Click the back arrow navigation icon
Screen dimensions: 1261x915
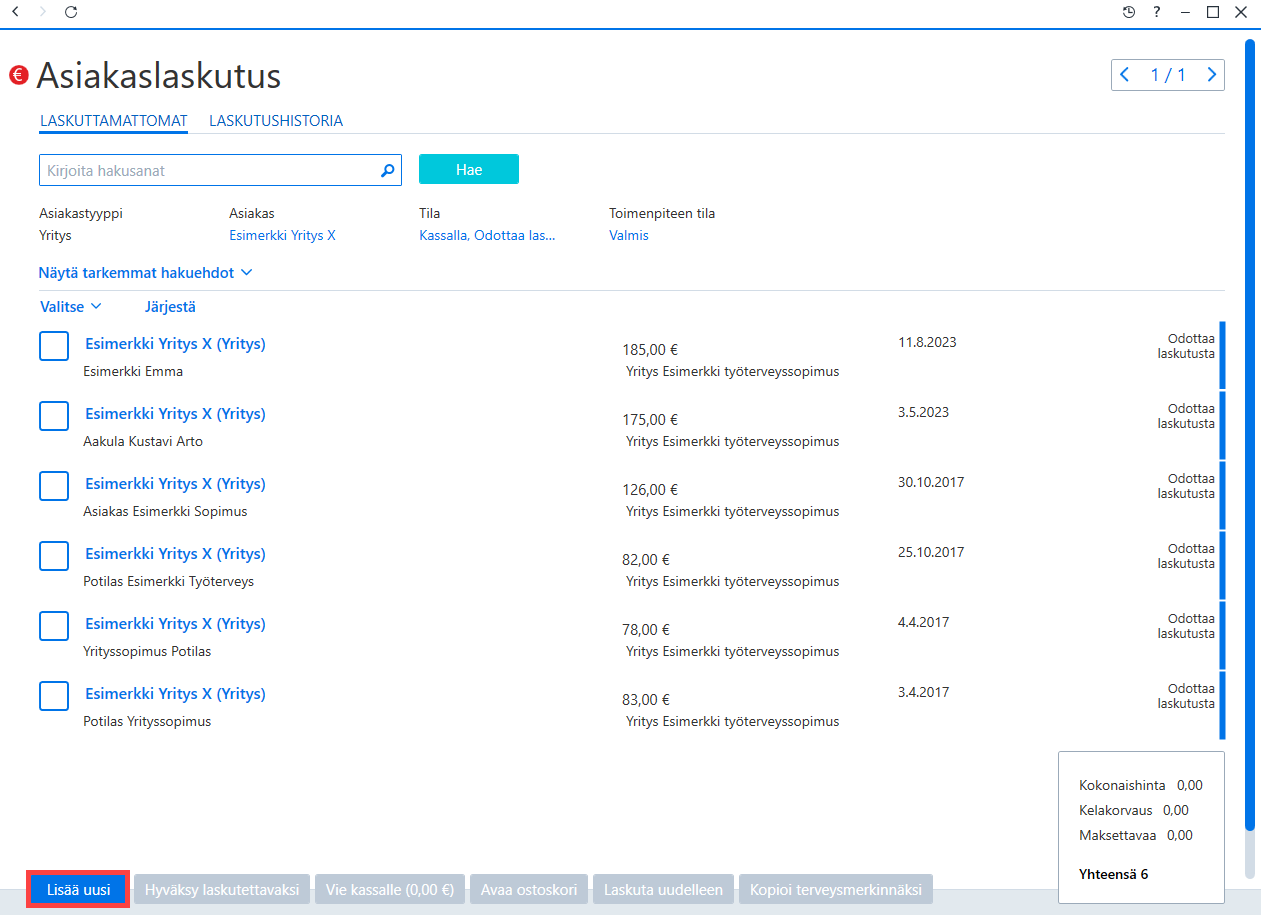(14, 12)
